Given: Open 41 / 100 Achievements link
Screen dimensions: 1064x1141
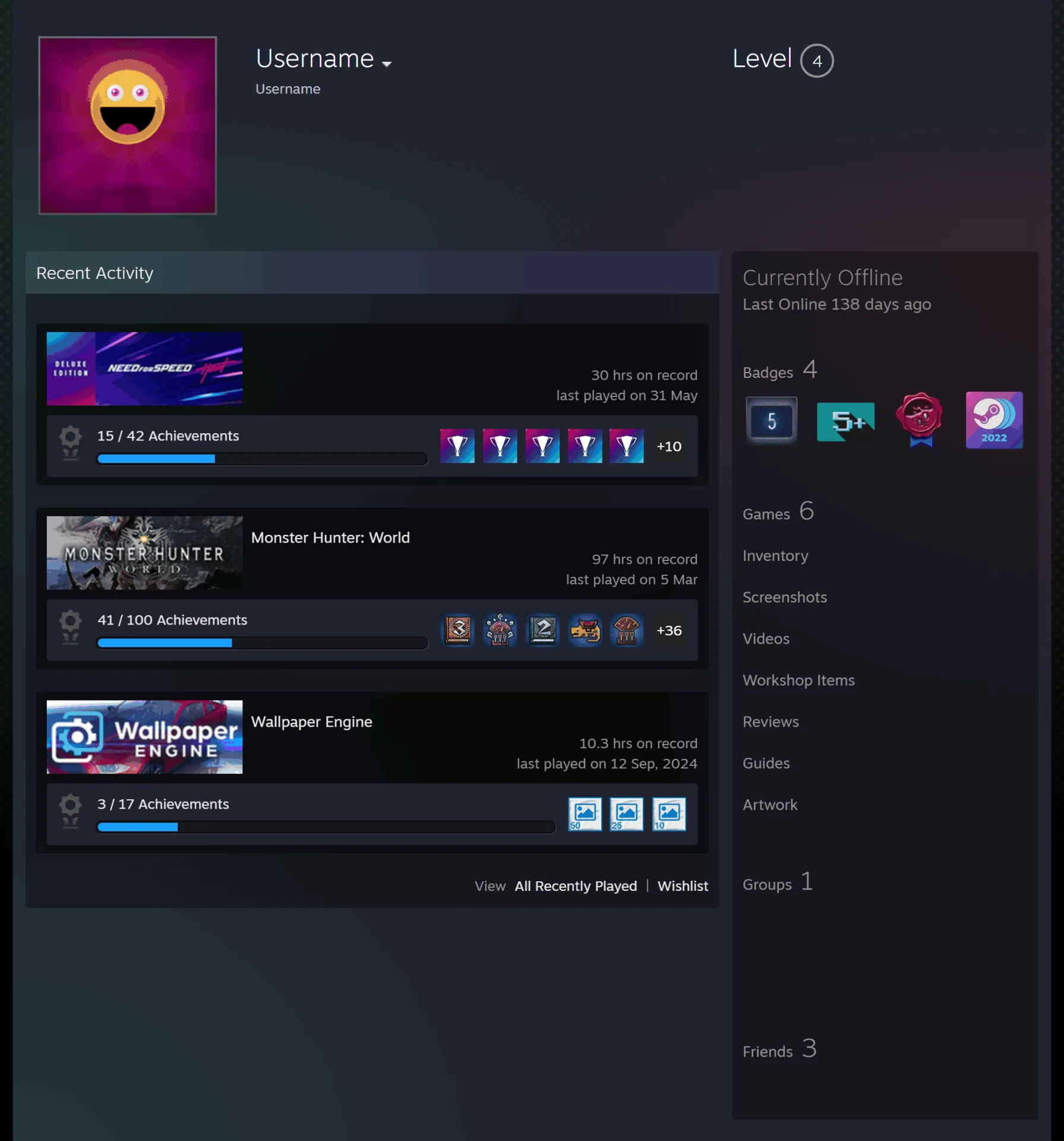Looking at the screenshot, I should point(172,620).
